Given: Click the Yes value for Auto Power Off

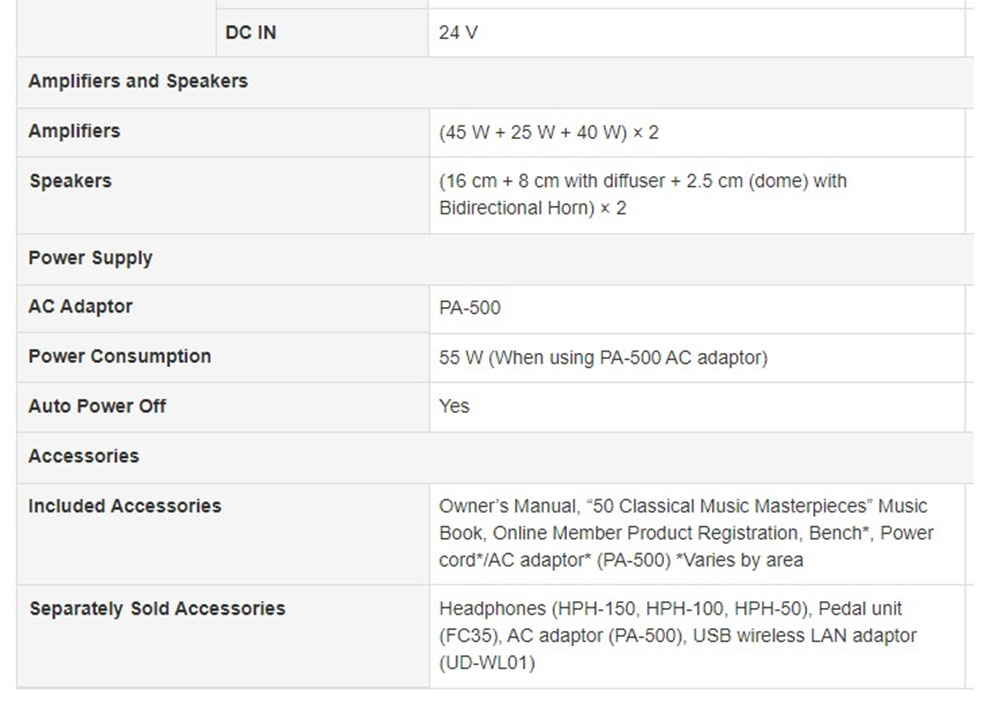Looking at the screenshot, I should point(454,406).
